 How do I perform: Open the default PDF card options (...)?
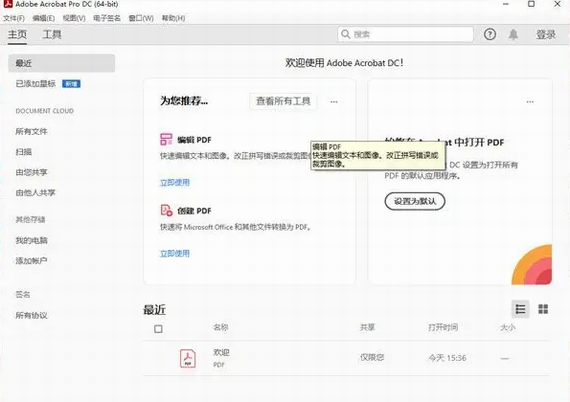[530, 102]
